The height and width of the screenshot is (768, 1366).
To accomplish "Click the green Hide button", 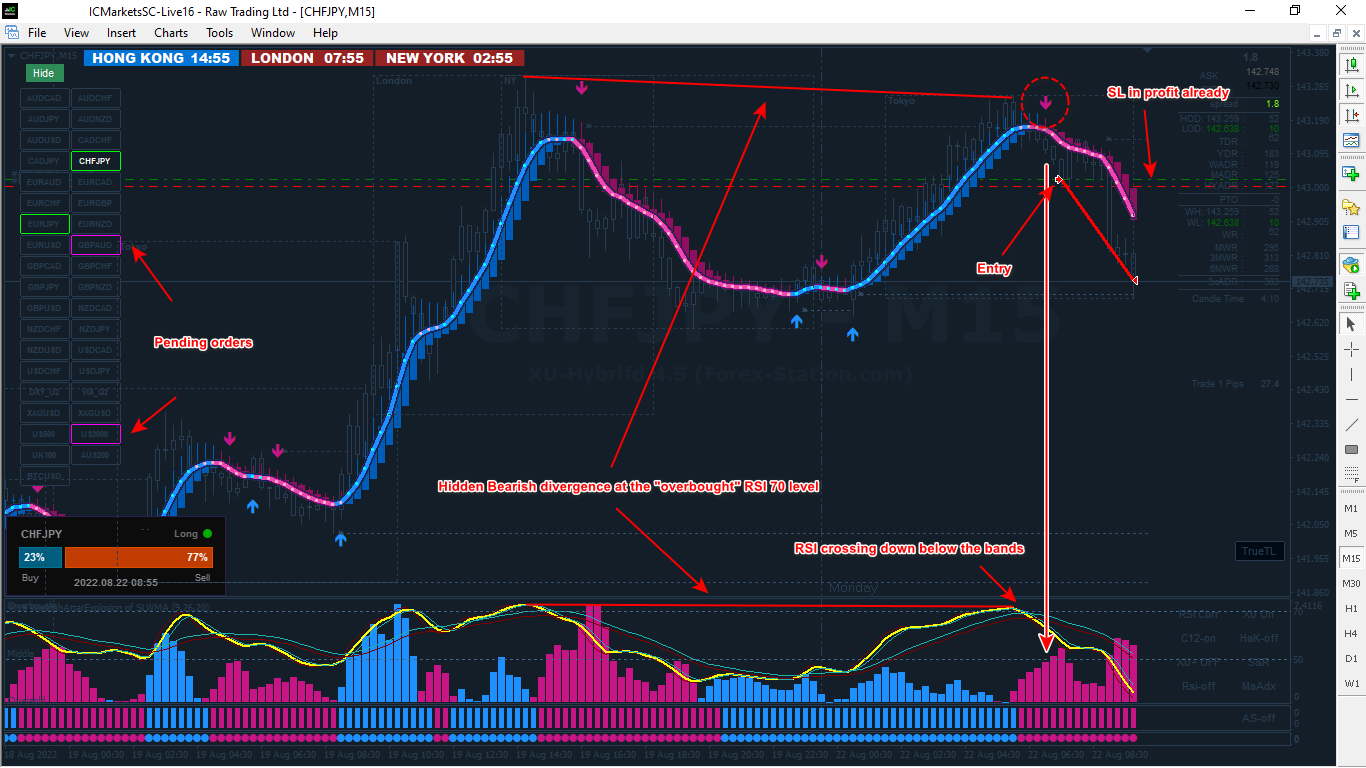I will [x=43, y=73].
